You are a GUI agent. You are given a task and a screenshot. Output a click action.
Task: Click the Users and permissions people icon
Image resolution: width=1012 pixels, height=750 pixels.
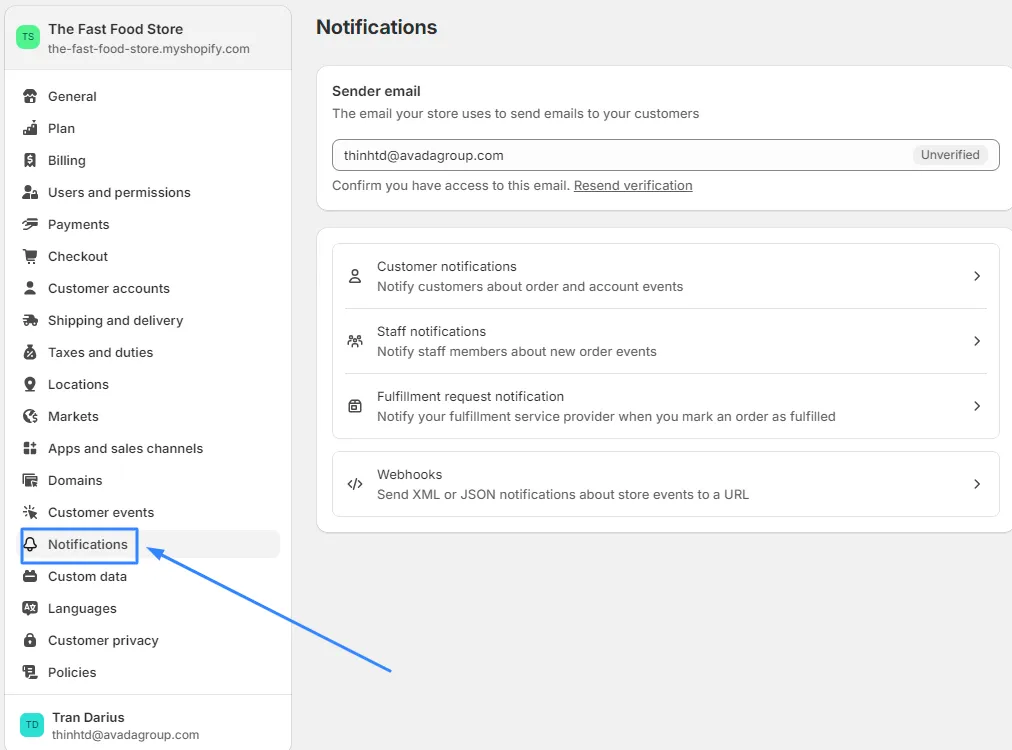(x=30, y=192)
